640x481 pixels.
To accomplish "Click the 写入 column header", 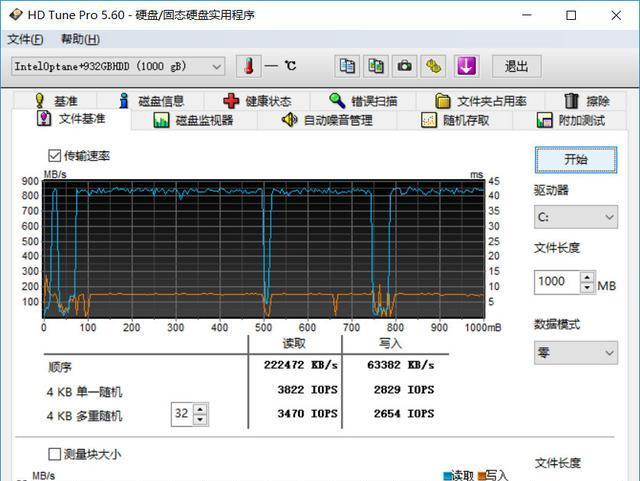I will click(390, 343).
